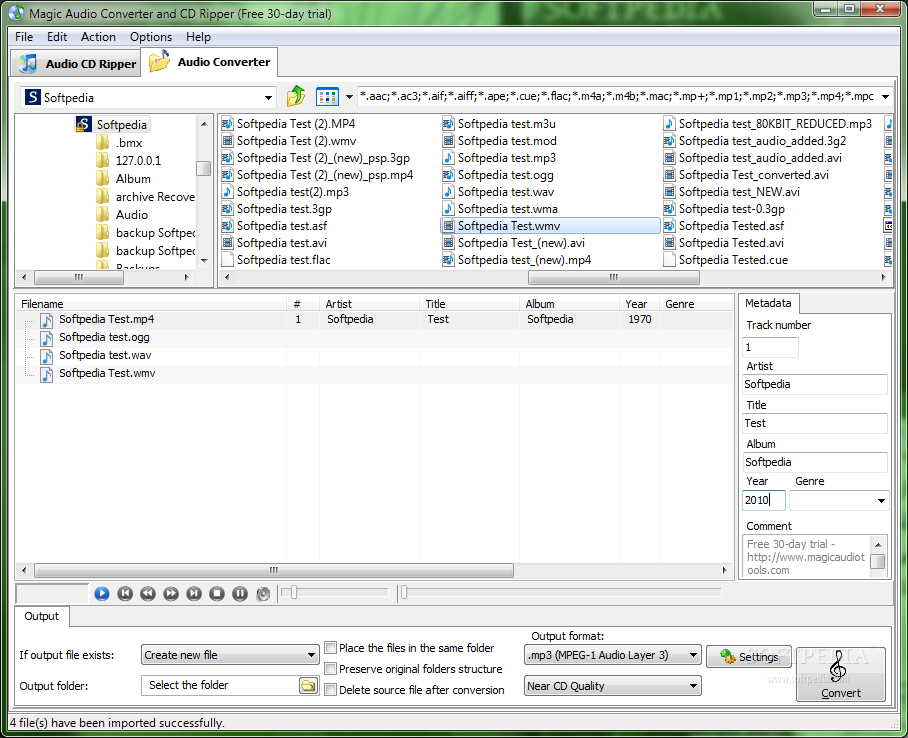Start playback with the Play button
Image resolution: width=908 pixels, height=738 pixels.
102,593
